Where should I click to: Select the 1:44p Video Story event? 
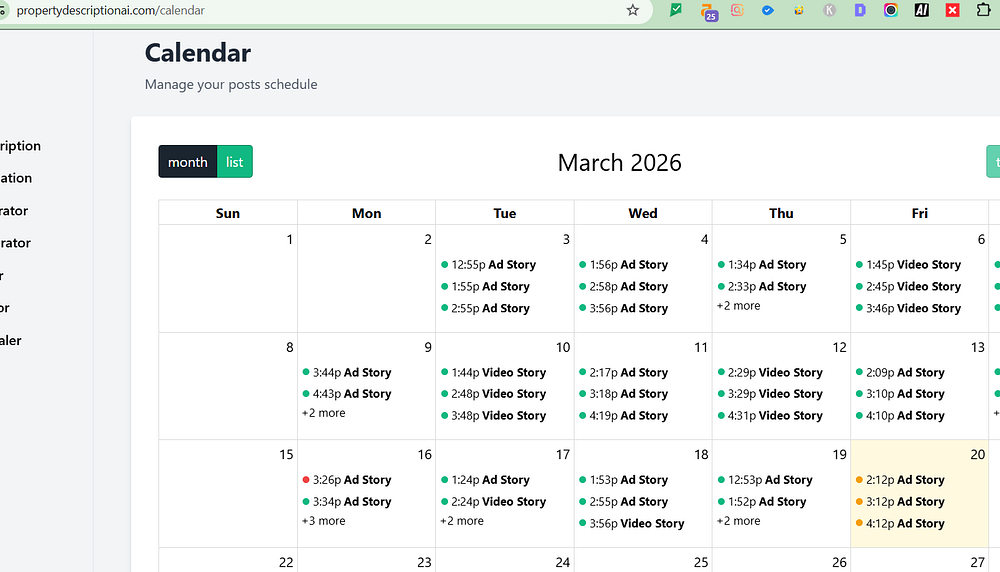tap(494, 372)
